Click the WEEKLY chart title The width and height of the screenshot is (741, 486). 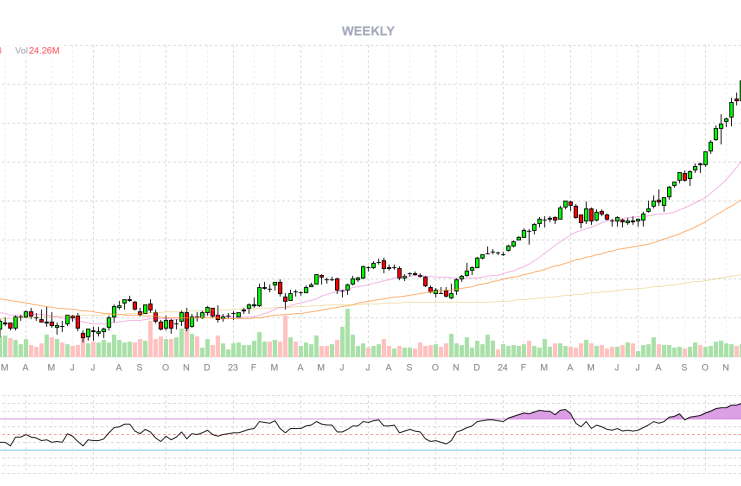pyautogui.click(x=368, y=31)
